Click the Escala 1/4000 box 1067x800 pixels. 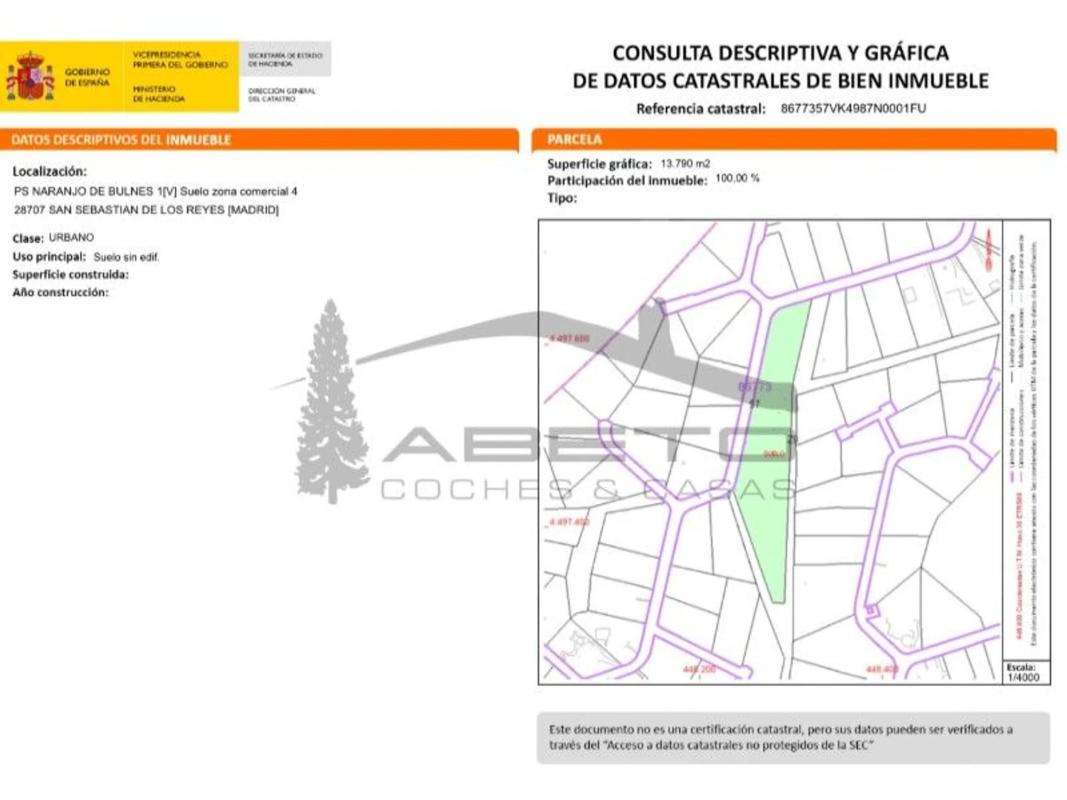[x=1024, y=672]
